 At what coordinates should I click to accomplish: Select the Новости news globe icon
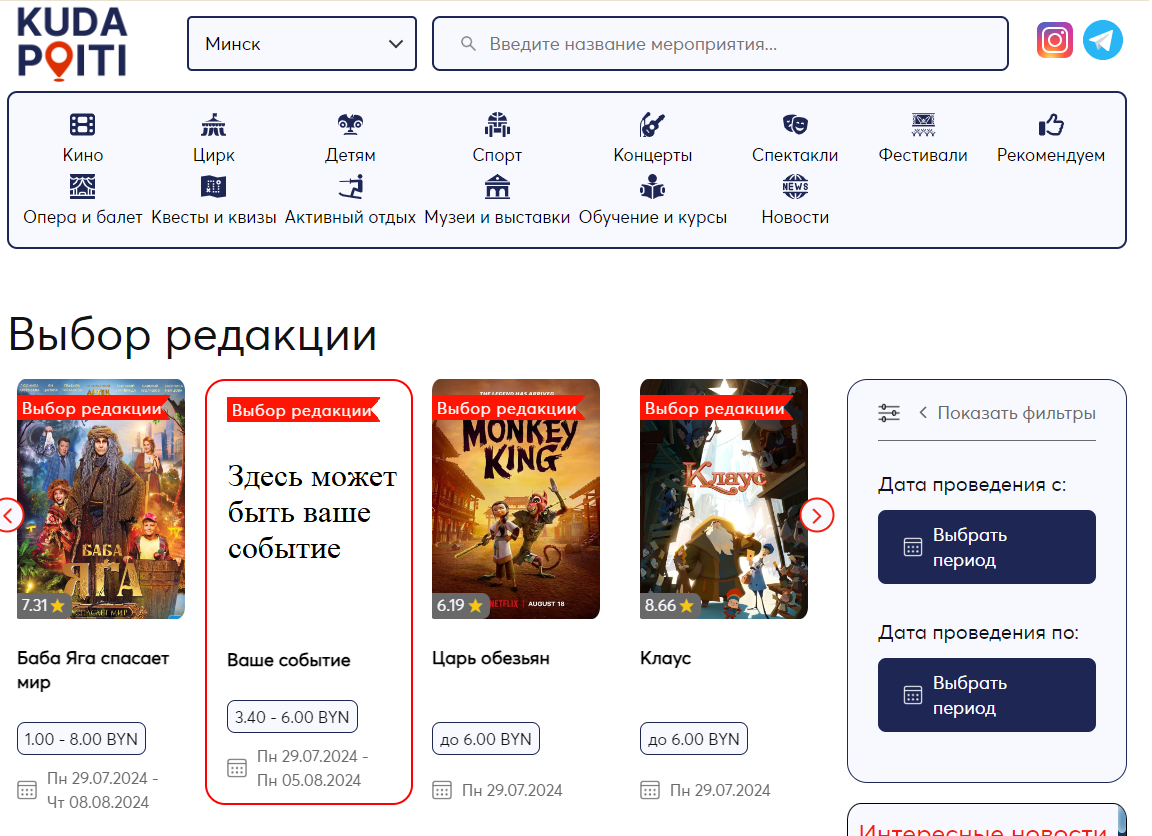coord(795,187)
